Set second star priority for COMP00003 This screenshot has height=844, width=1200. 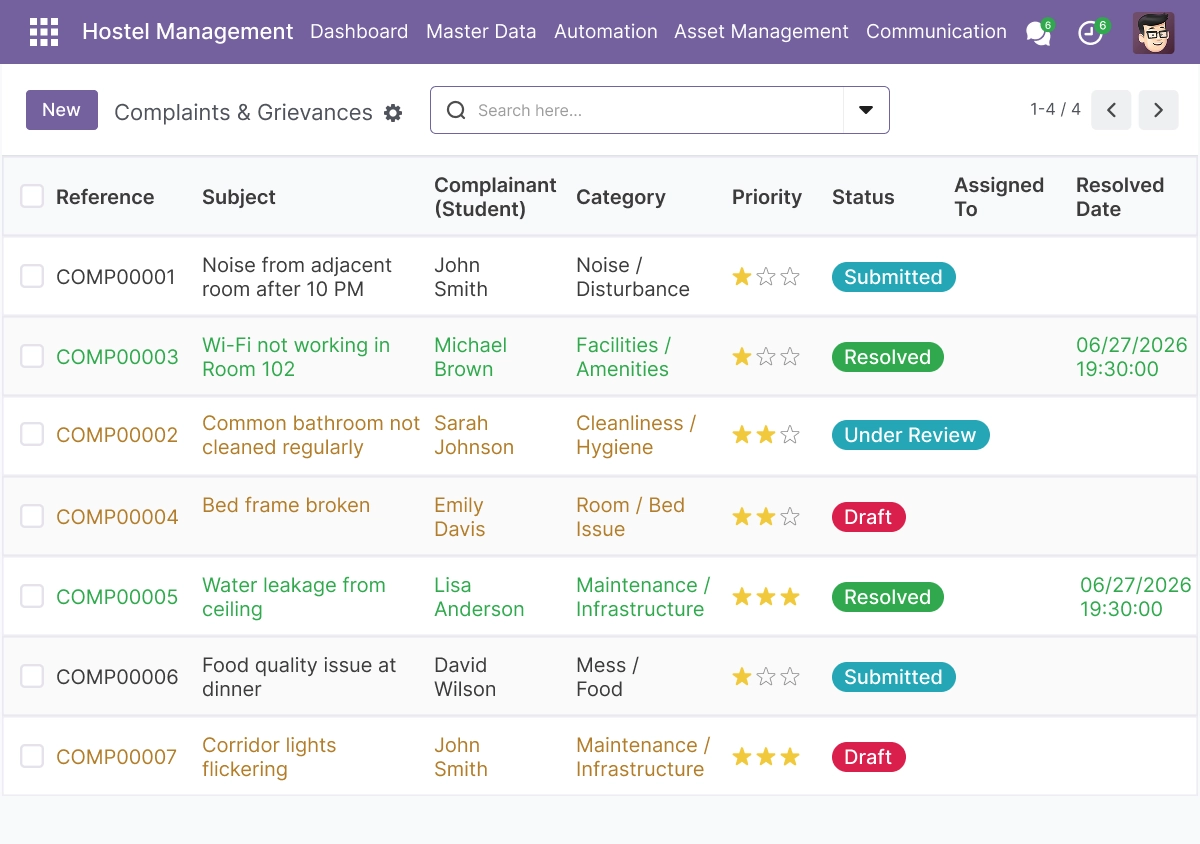766,357
